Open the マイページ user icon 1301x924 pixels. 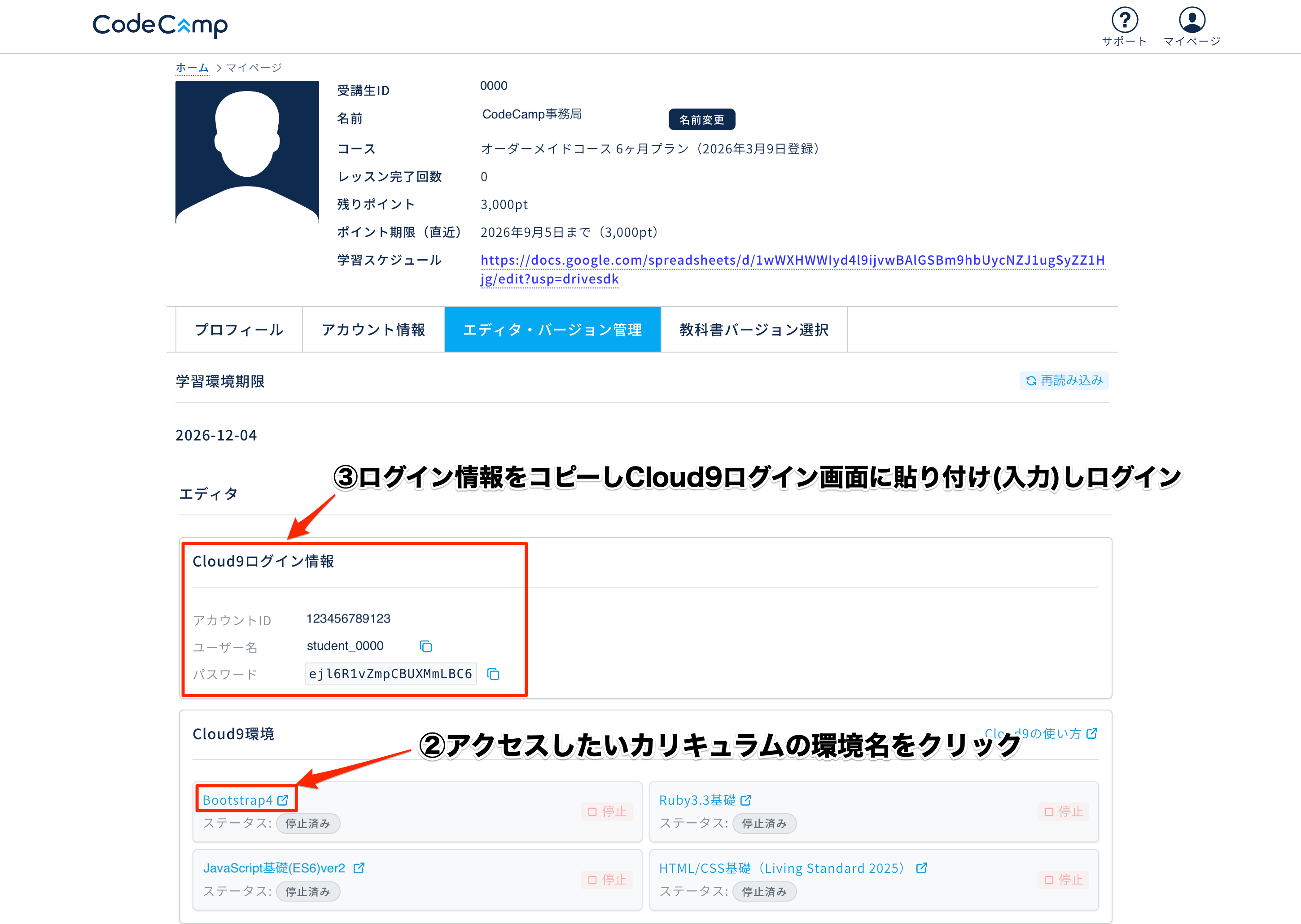click(1192, 21)
